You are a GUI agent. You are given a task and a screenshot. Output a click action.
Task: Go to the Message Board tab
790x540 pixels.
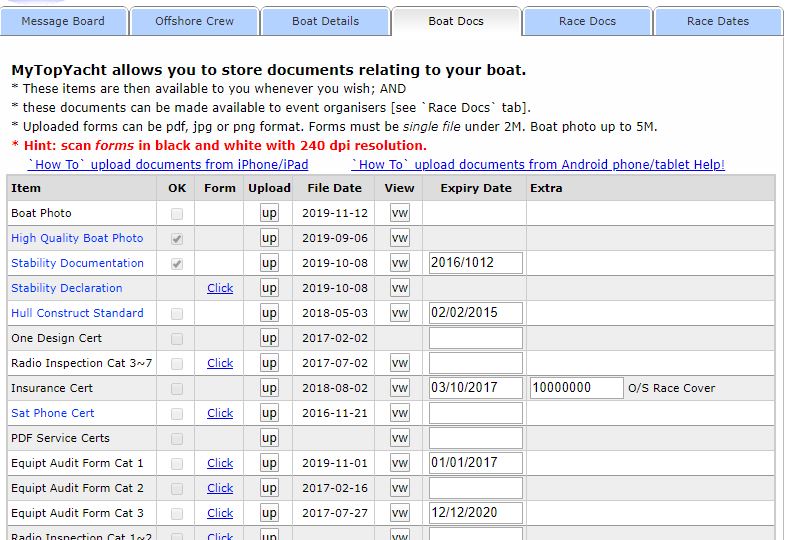62,21
